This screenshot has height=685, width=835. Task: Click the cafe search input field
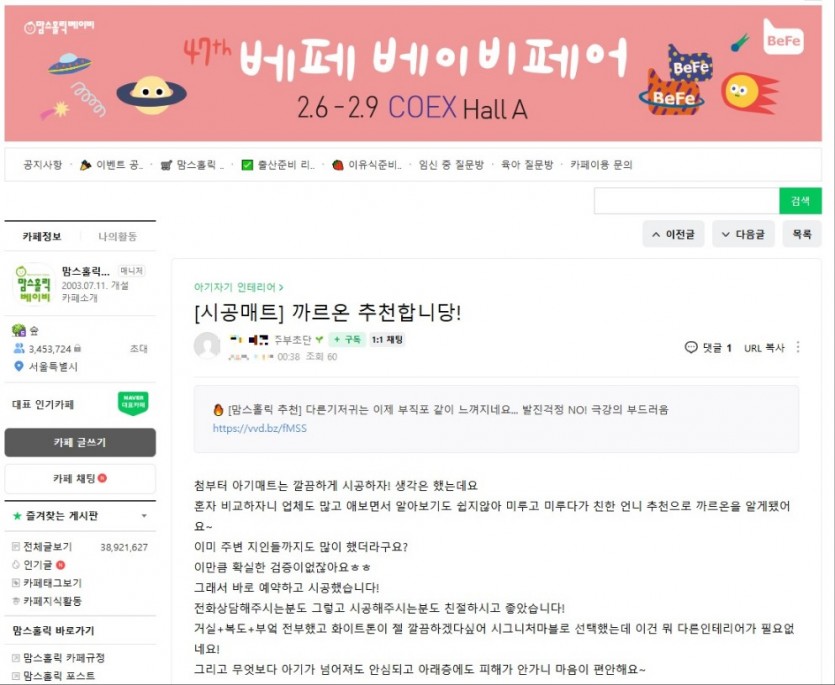[x=686, y=201]
